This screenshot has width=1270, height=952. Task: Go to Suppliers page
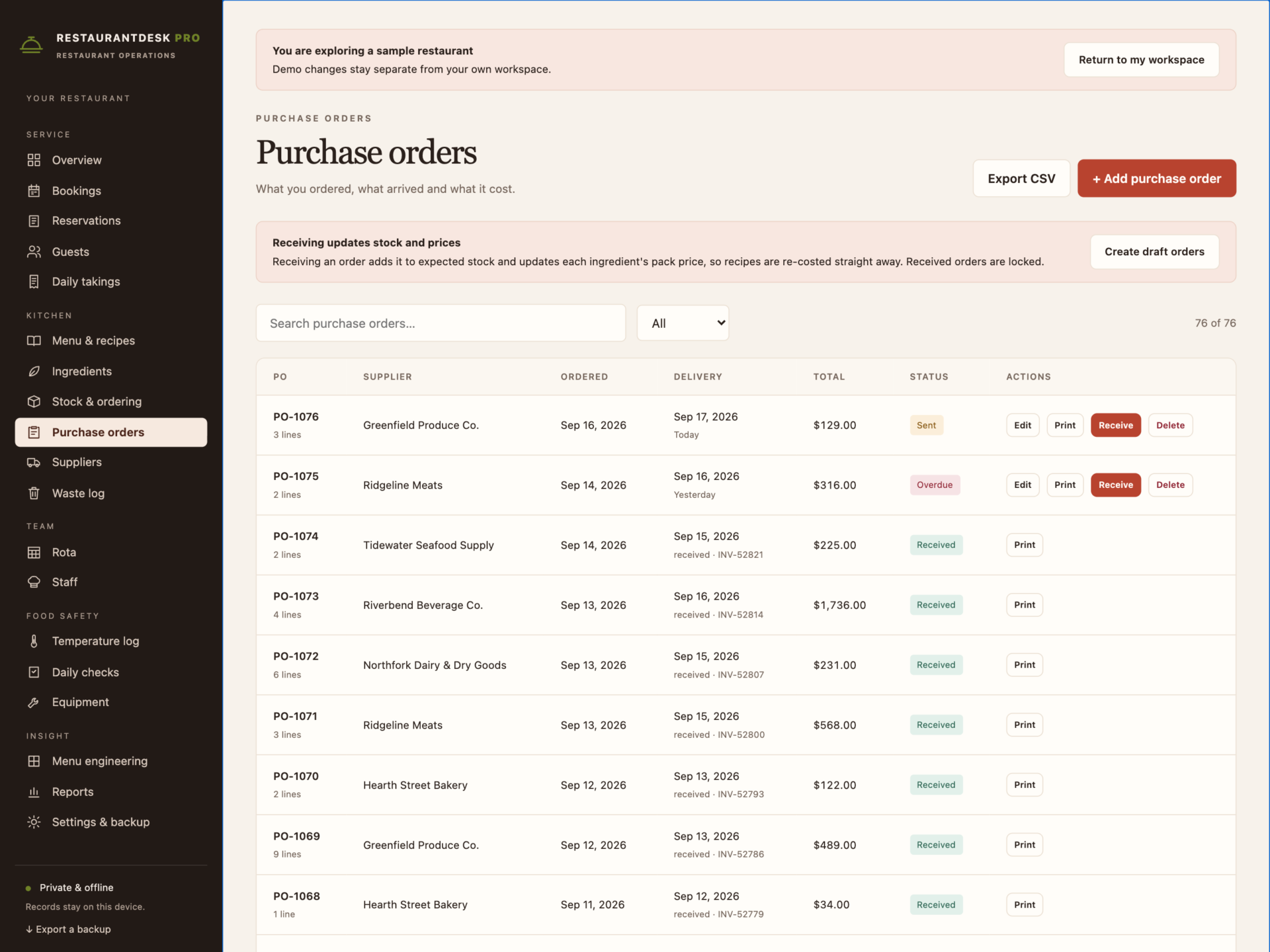click(111, 463)
